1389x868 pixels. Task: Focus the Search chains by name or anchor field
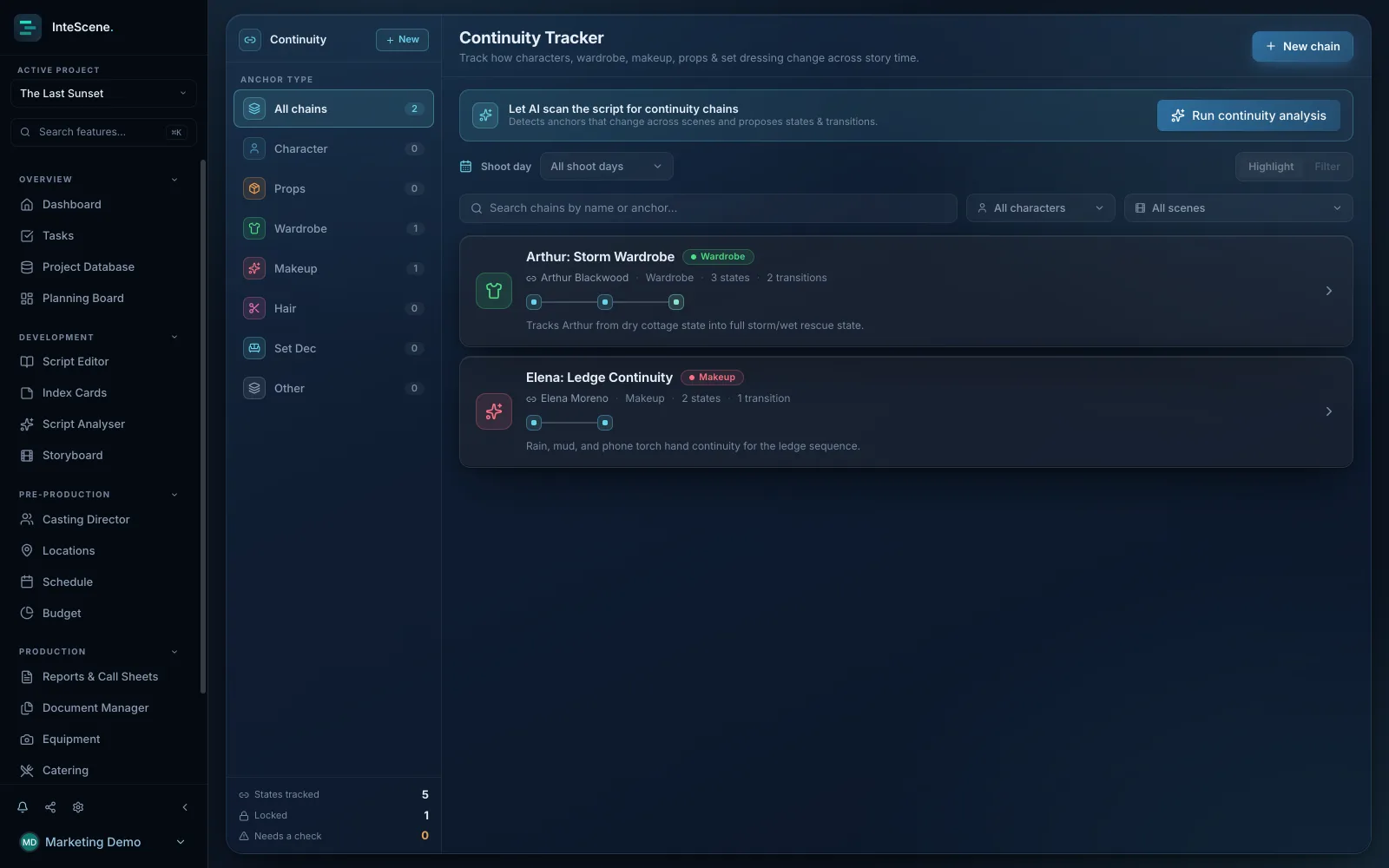pos(708,208)
